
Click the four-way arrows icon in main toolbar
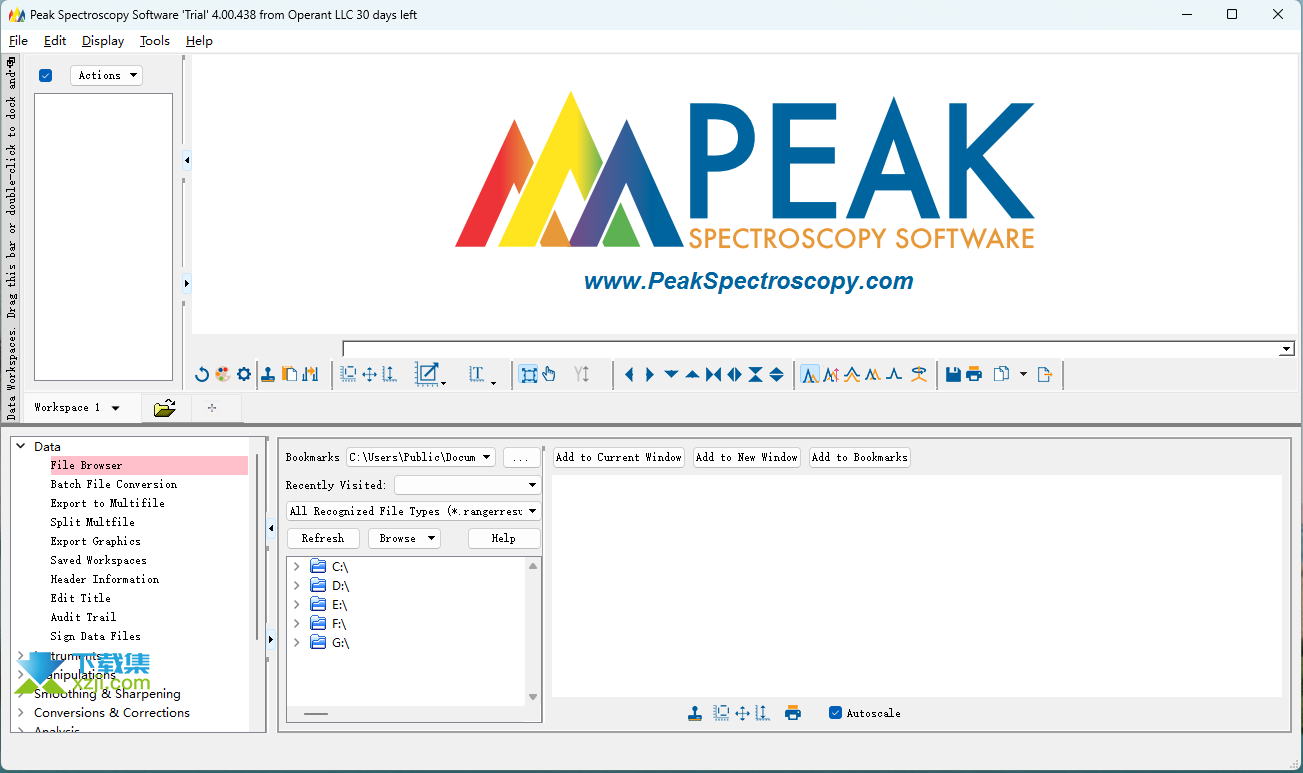pos(369,374)
